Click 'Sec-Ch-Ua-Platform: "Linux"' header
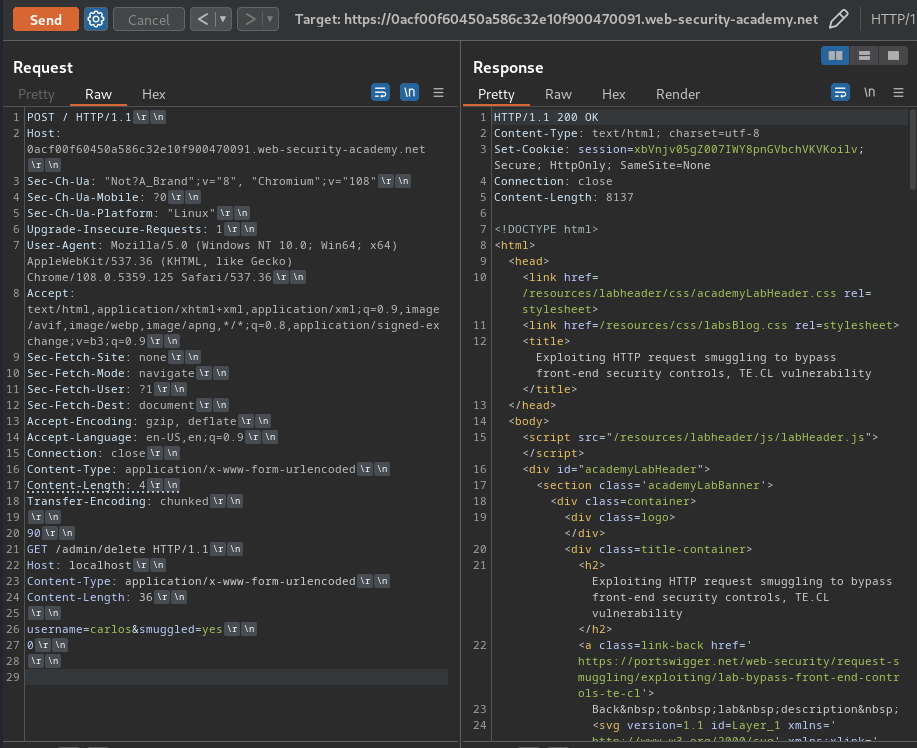 pos(121,213)
